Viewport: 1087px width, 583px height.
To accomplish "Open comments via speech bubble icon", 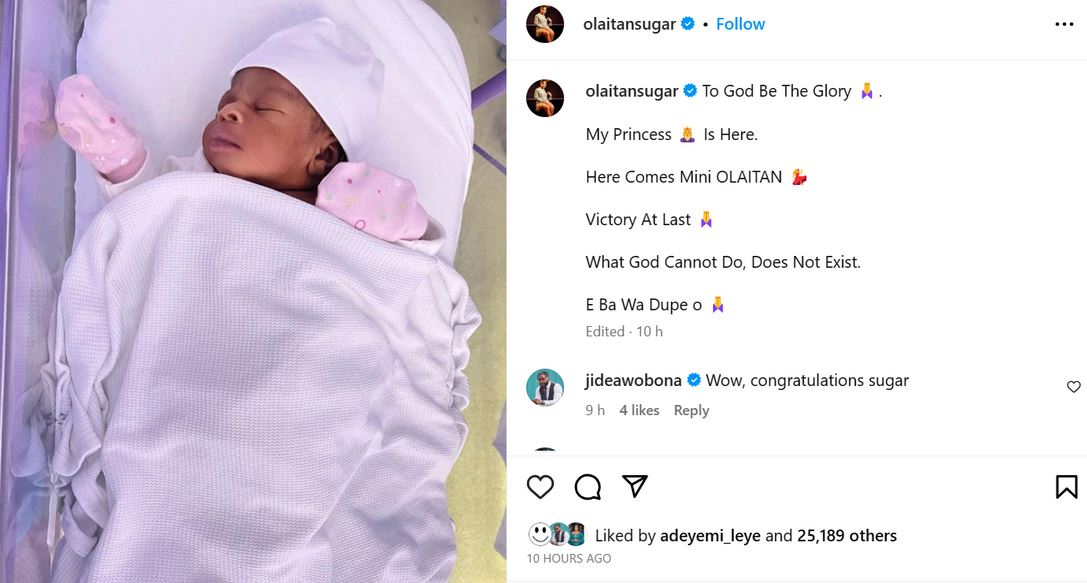I will (x=588, y=487).
